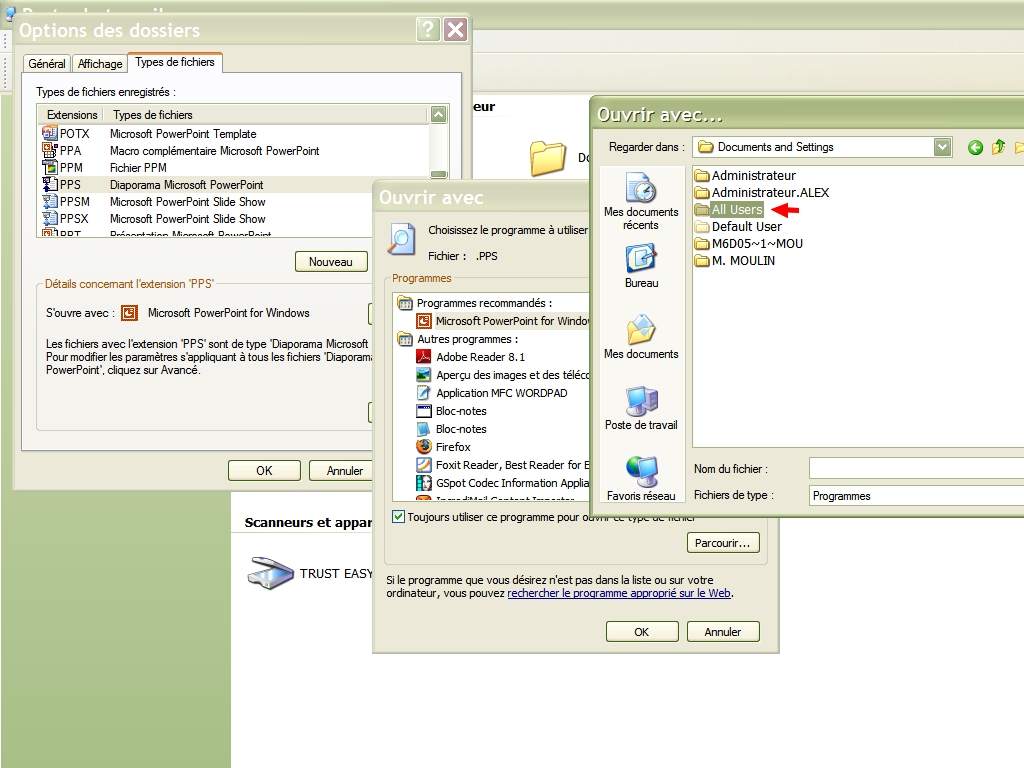Go up one folder level

point(998,148)
